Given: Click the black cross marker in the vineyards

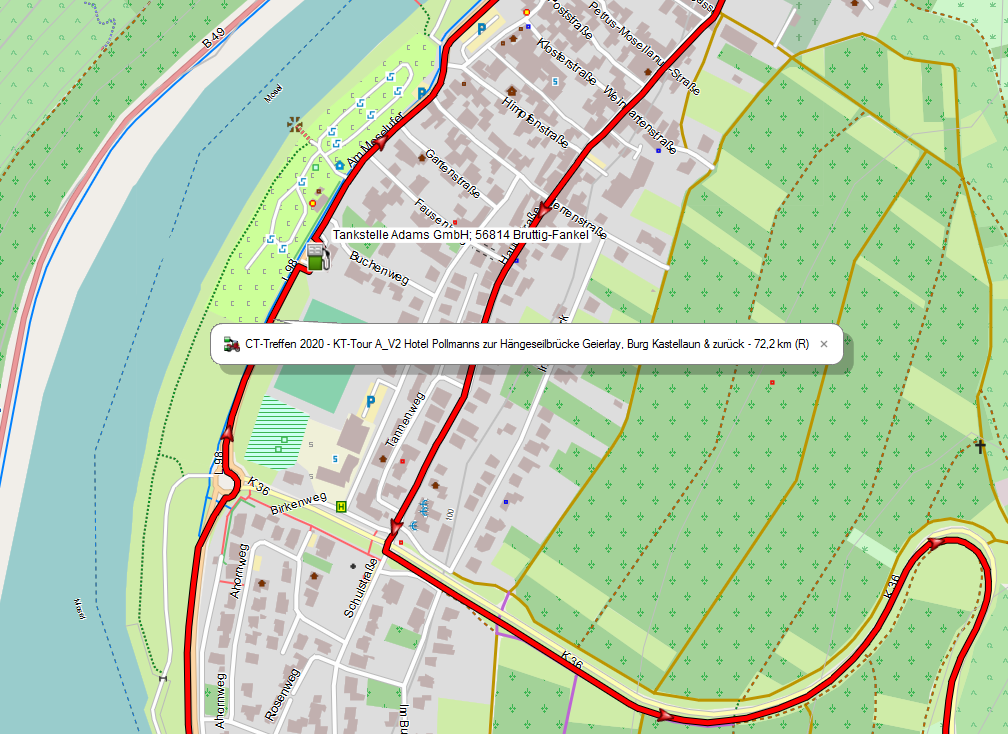Looking at the screenshot, I should (980, 445).
